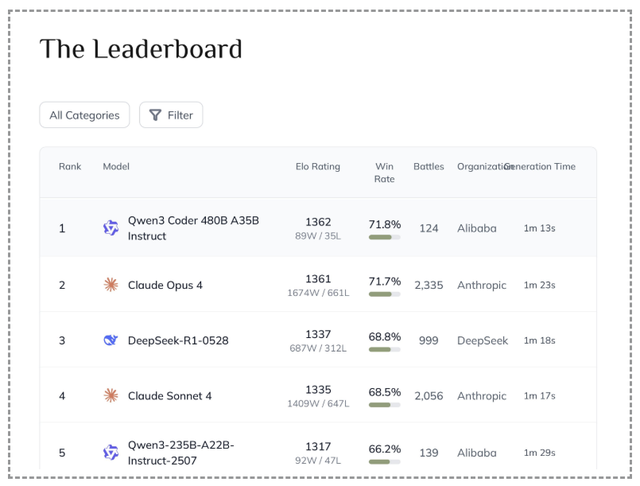Click the generation time 1m 29s

pyautogui.click(x=540, y=453)
